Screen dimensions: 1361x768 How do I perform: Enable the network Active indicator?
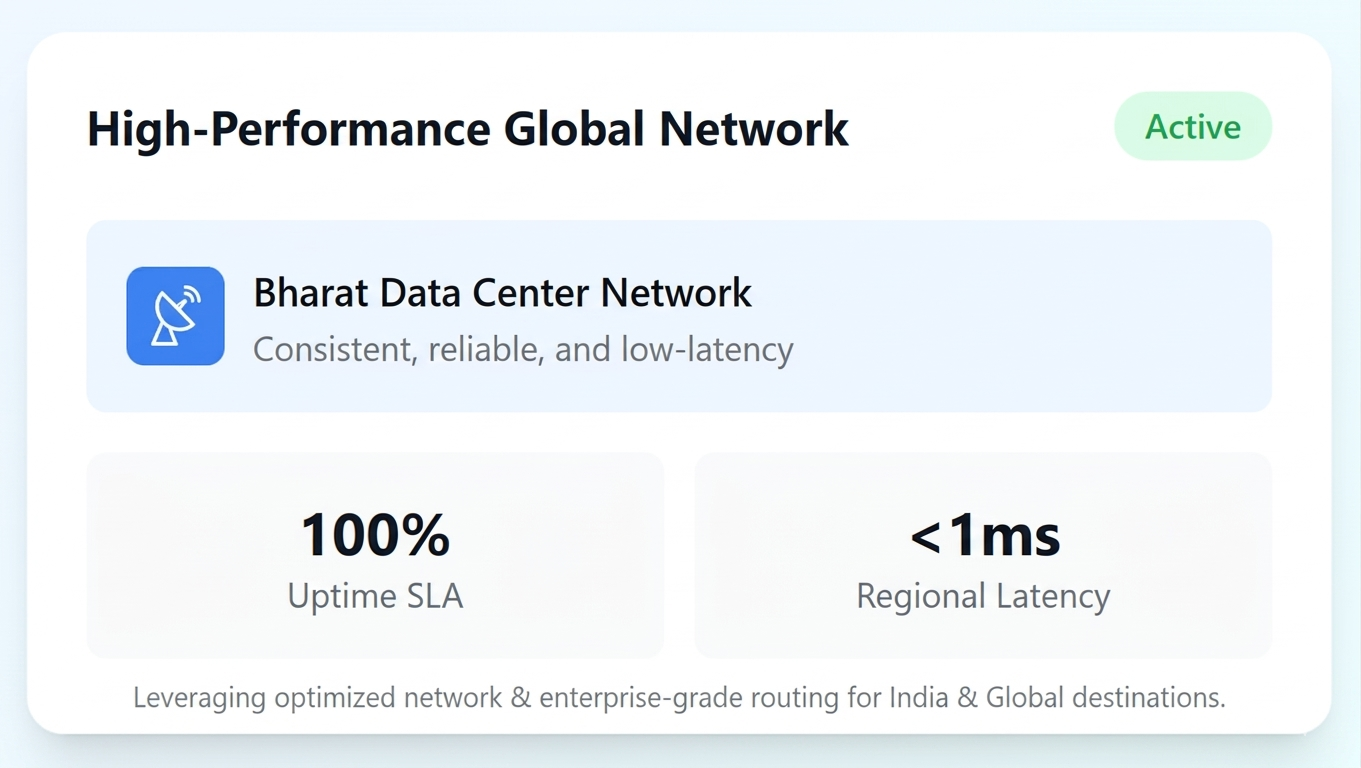[x=1192, y=126]
